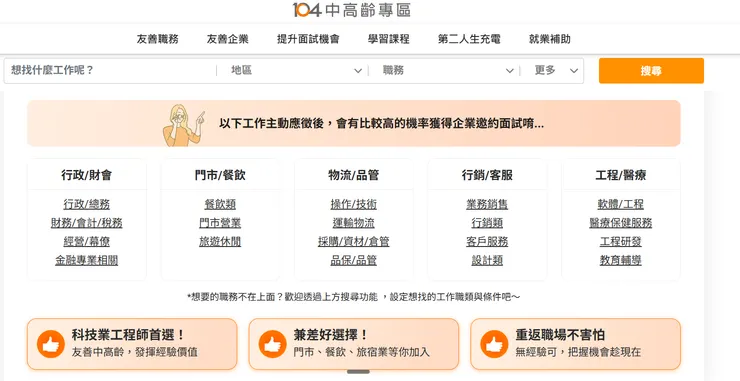Open the 餐飲類 link
Screen dimensions: 740x381
pyautogui.click(x=220, y=204)
